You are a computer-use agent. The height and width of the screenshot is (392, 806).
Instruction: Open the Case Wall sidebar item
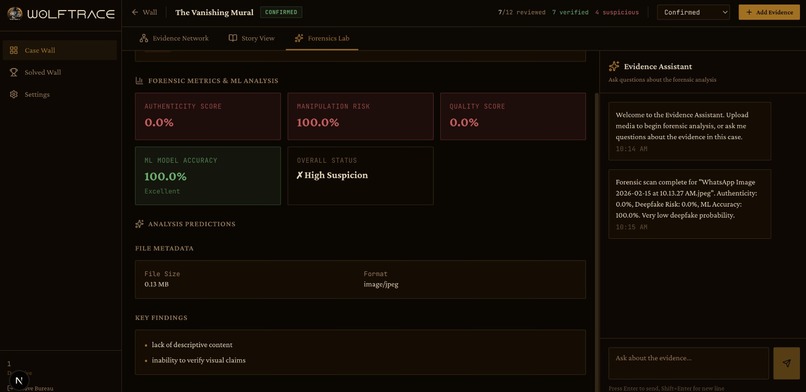60,50
